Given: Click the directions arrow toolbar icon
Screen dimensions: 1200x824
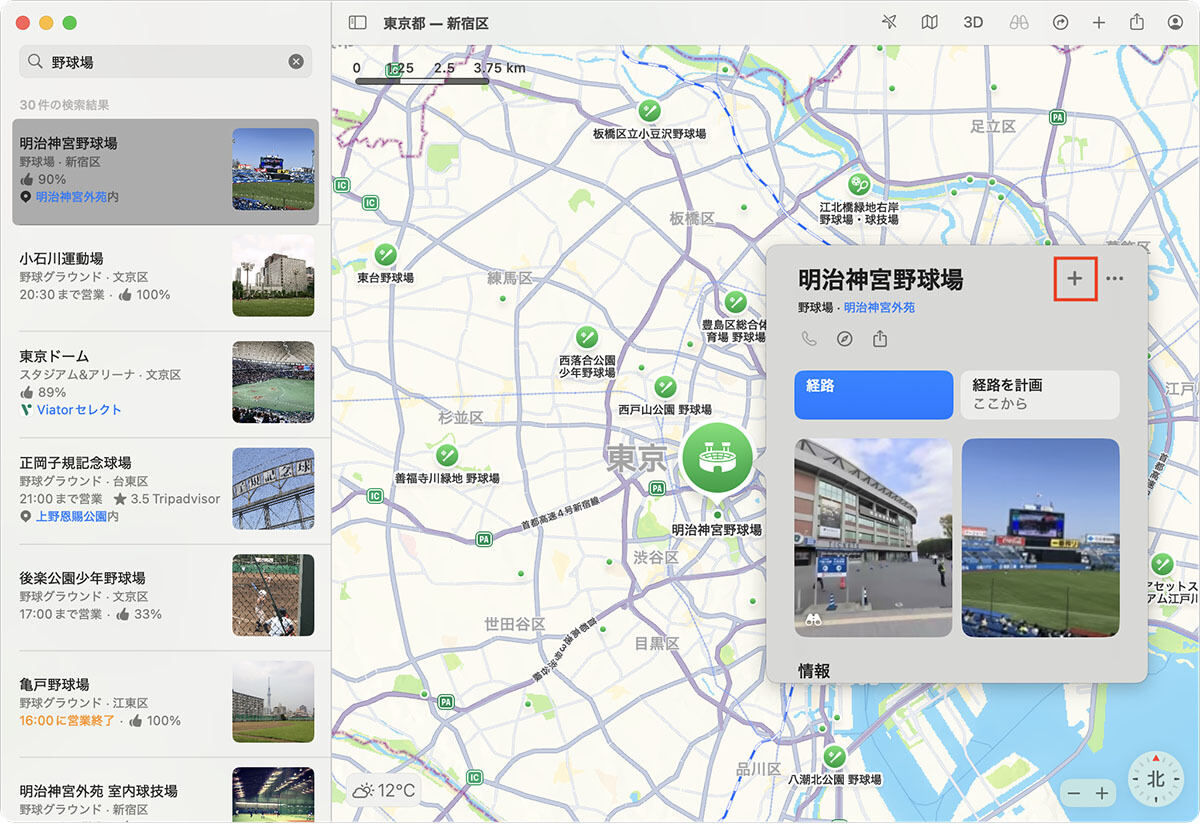Looking at the screenshot, I should (1061, 22).
